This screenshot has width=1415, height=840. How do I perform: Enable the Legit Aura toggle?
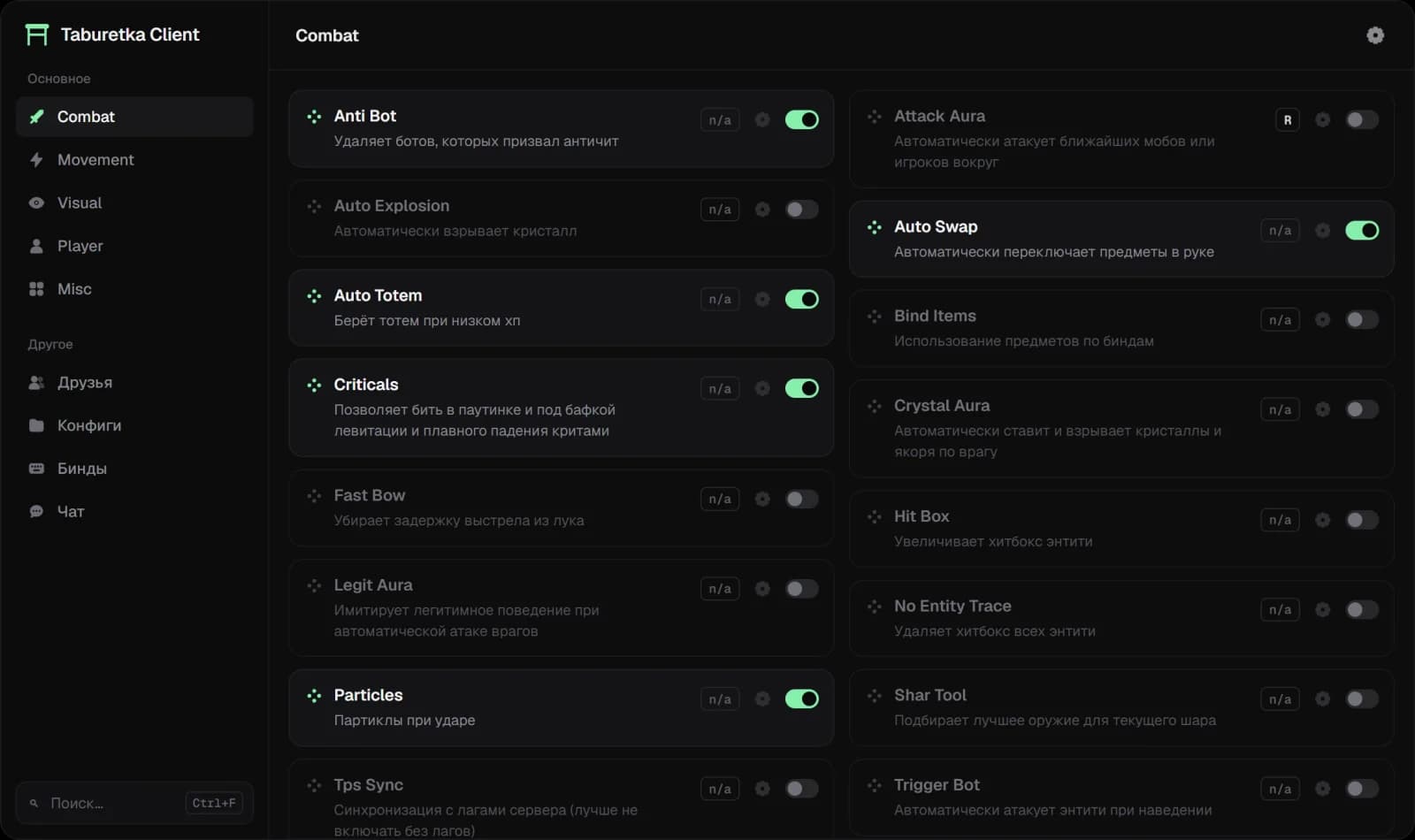(802, 589)
